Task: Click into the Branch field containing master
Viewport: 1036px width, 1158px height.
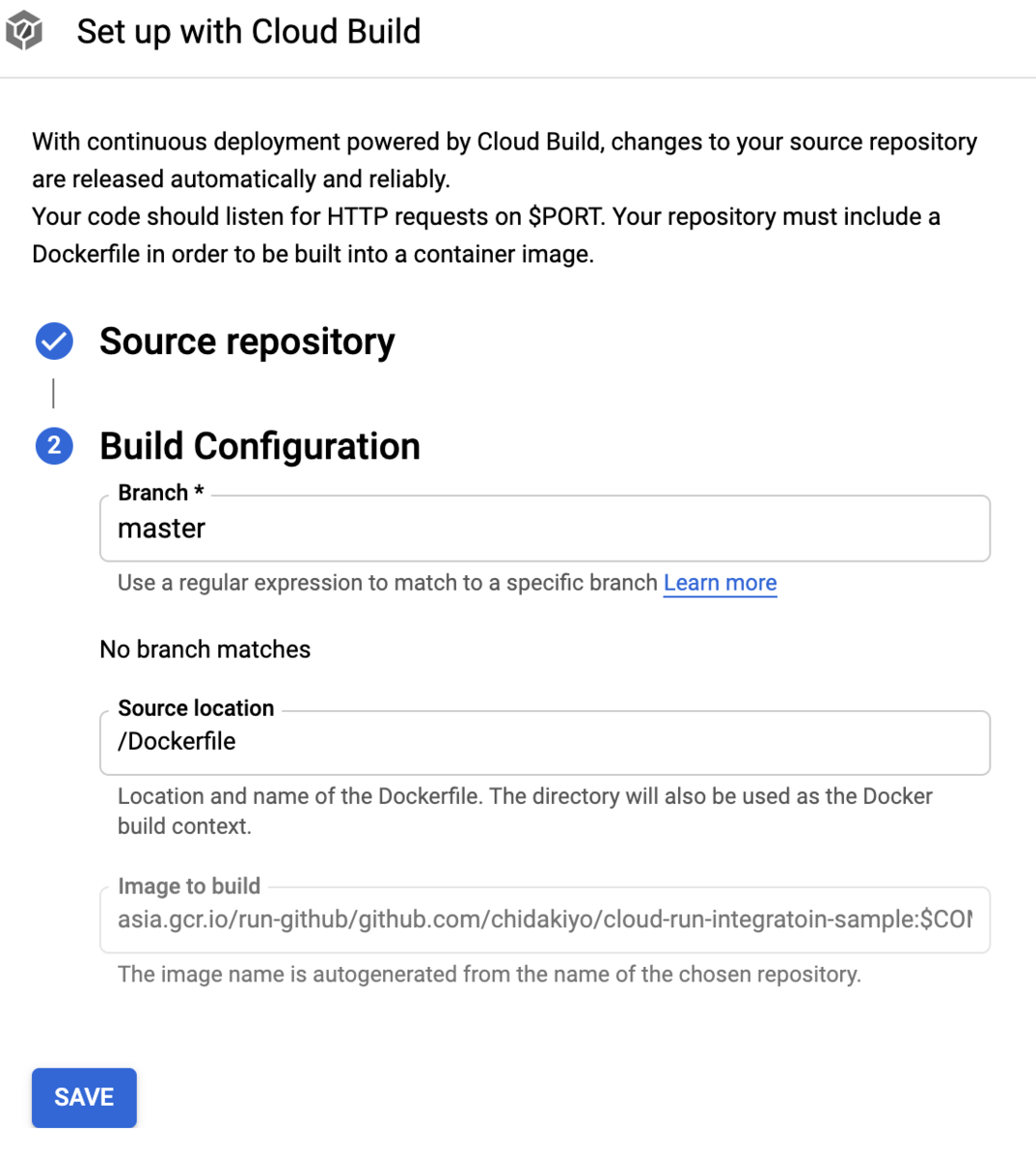Action: (545, 529)
